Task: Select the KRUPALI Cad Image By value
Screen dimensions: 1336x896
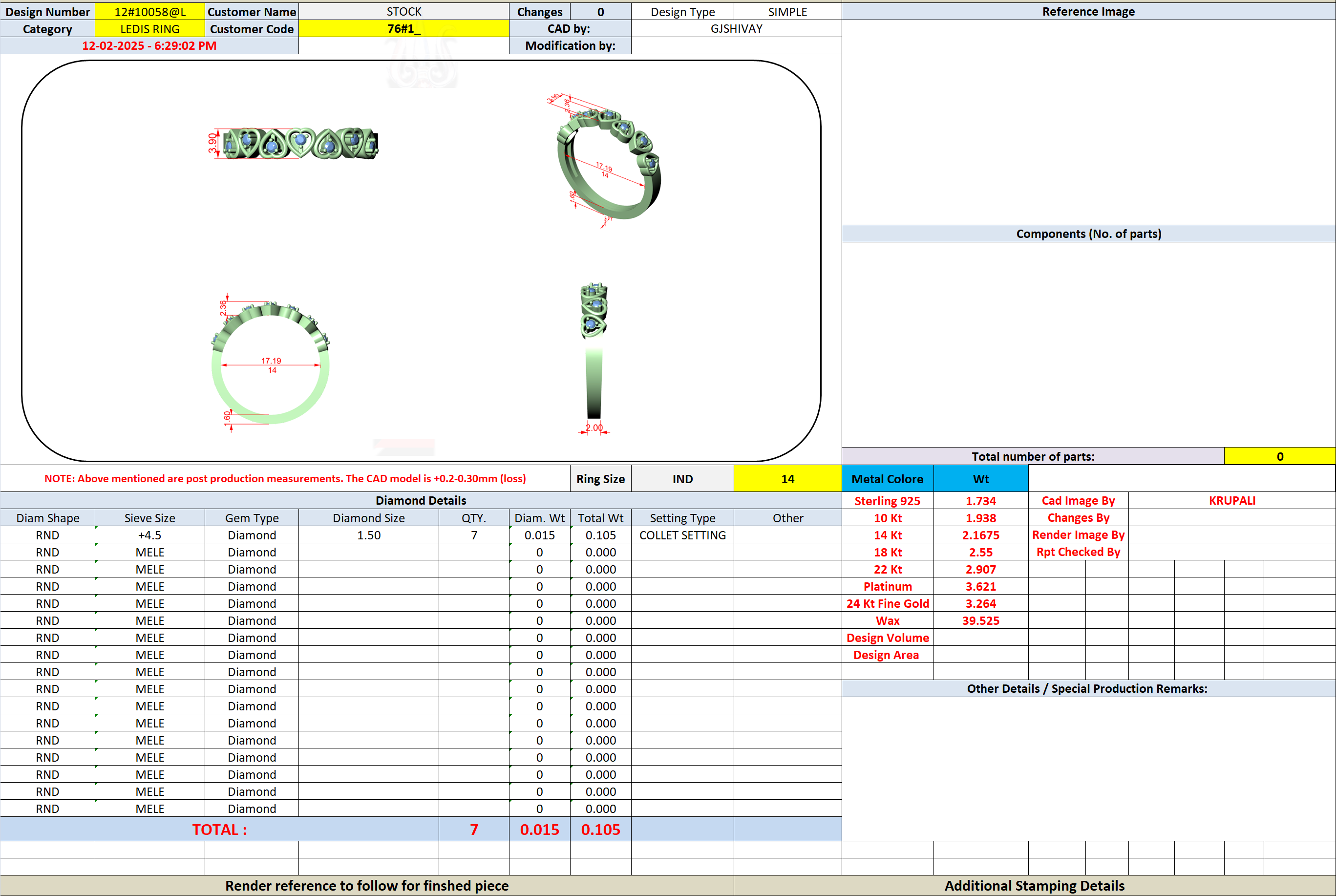Action: [x=1232, y=501]
